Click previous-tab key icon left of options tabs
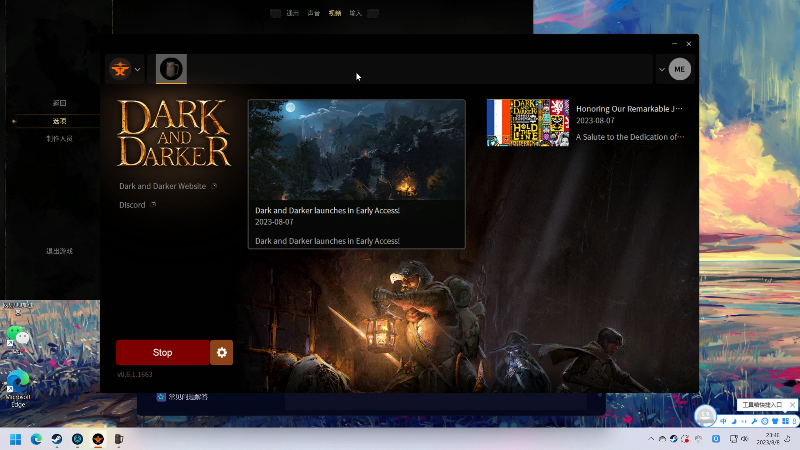 276,13
